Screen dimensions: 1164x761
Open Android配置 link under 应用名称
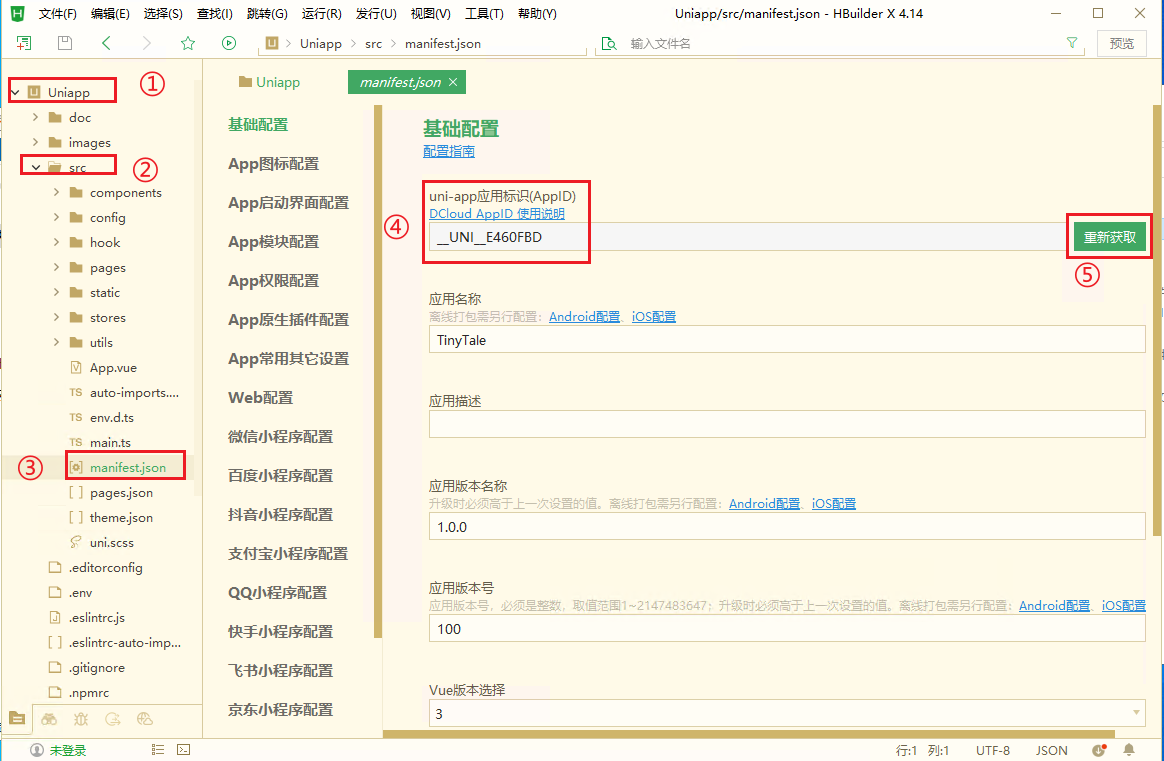(x=584, y=316)
